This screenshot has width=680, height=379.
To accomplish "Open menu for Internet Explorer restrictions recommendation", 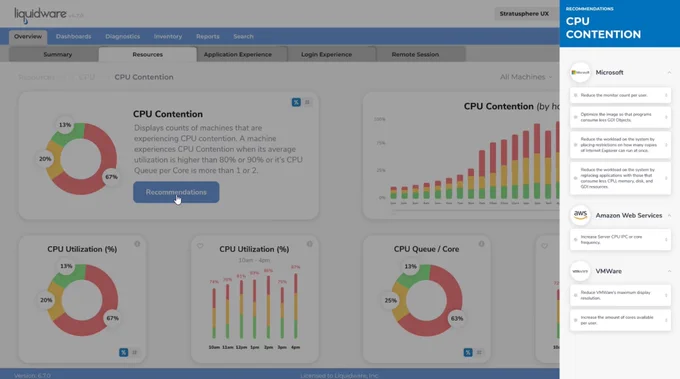I will tap(666, 145).
